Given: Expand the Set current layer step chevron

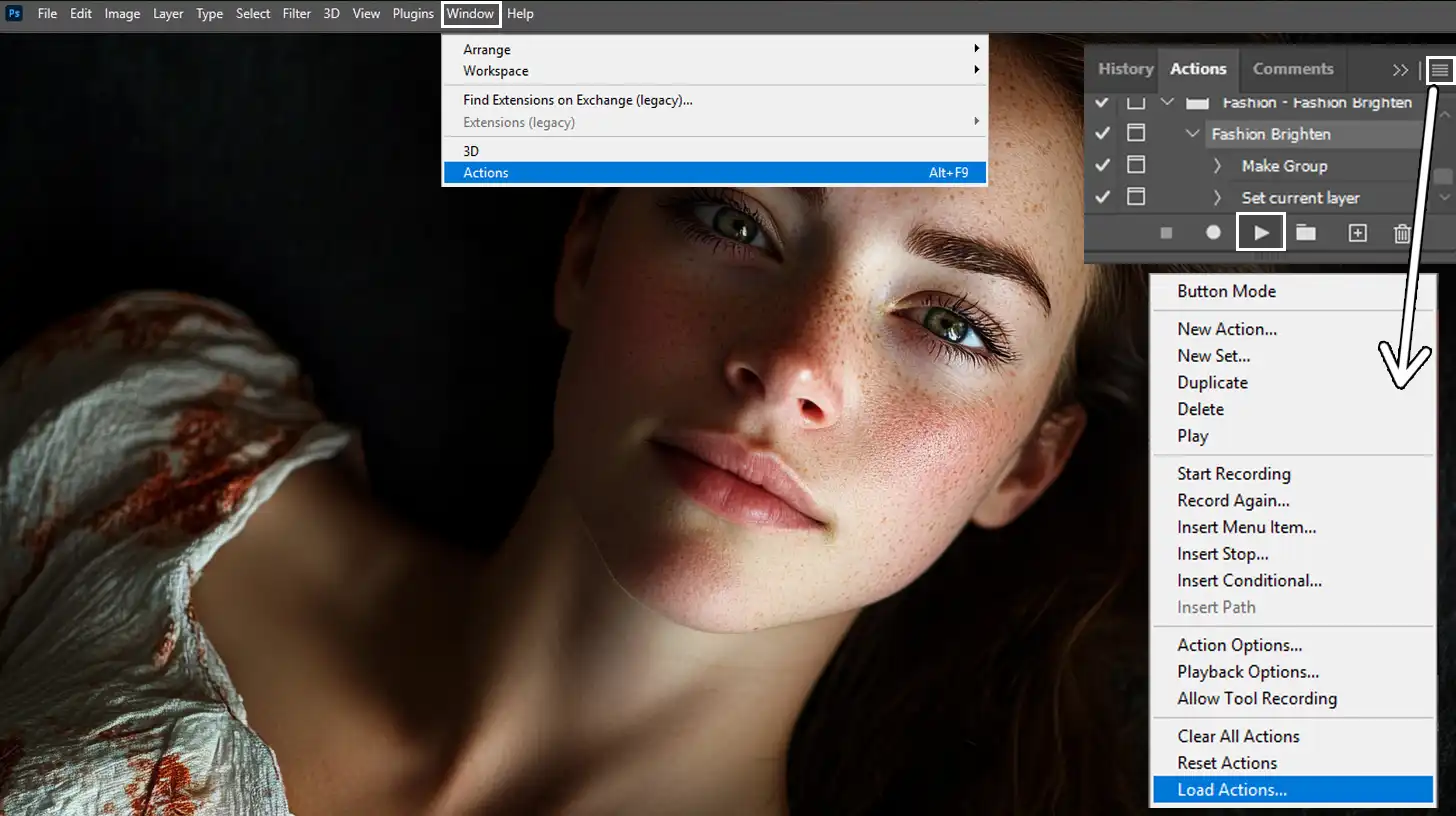Looking at the screenshot, I should pyautogui.click(x=1217, y=197).
